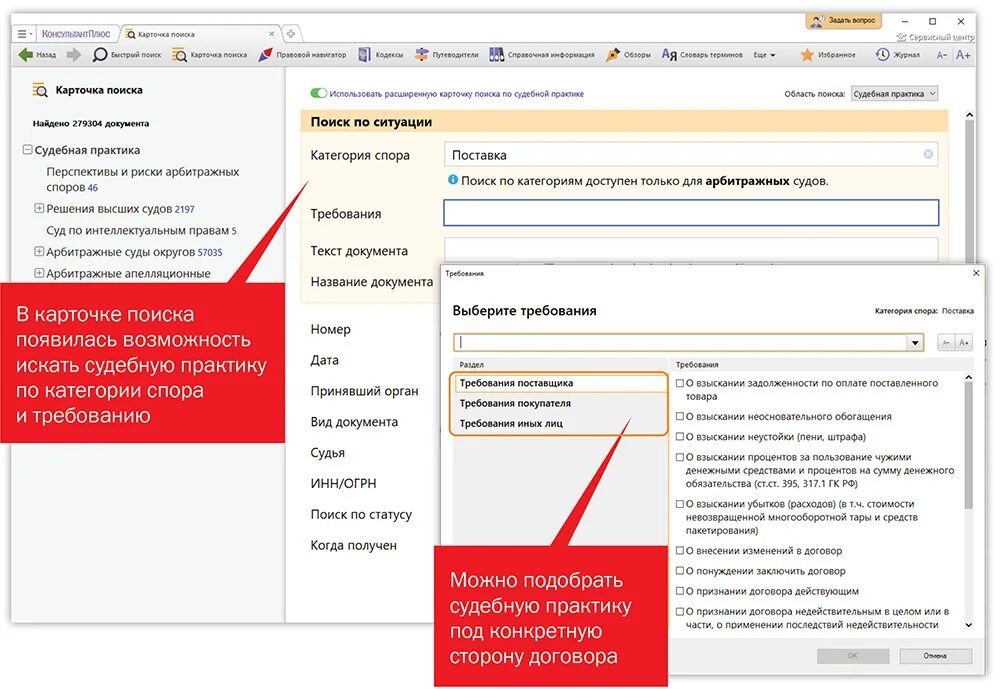Toggle расширенную карточку поиска switch
Screen dimensions: 1000x689
(318, 93)
